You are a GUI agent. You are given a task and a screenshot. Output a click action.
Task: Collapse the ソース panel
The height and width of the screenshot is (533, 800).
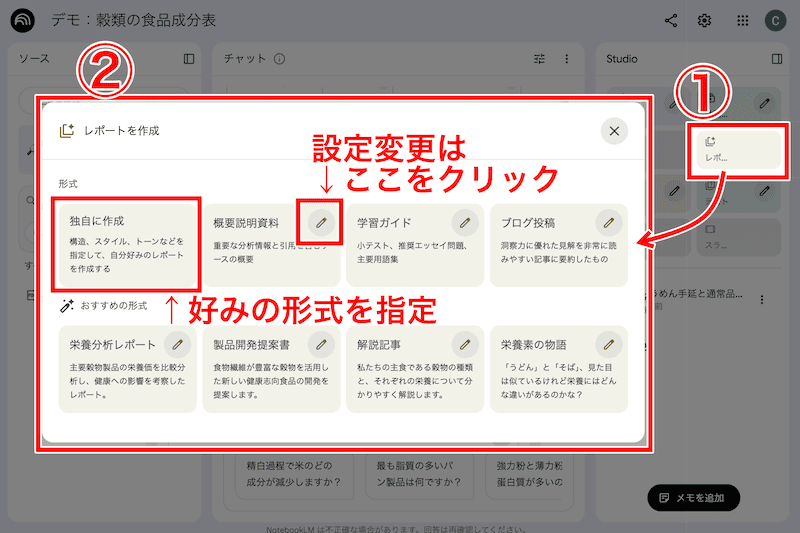(x=189, y=59)
